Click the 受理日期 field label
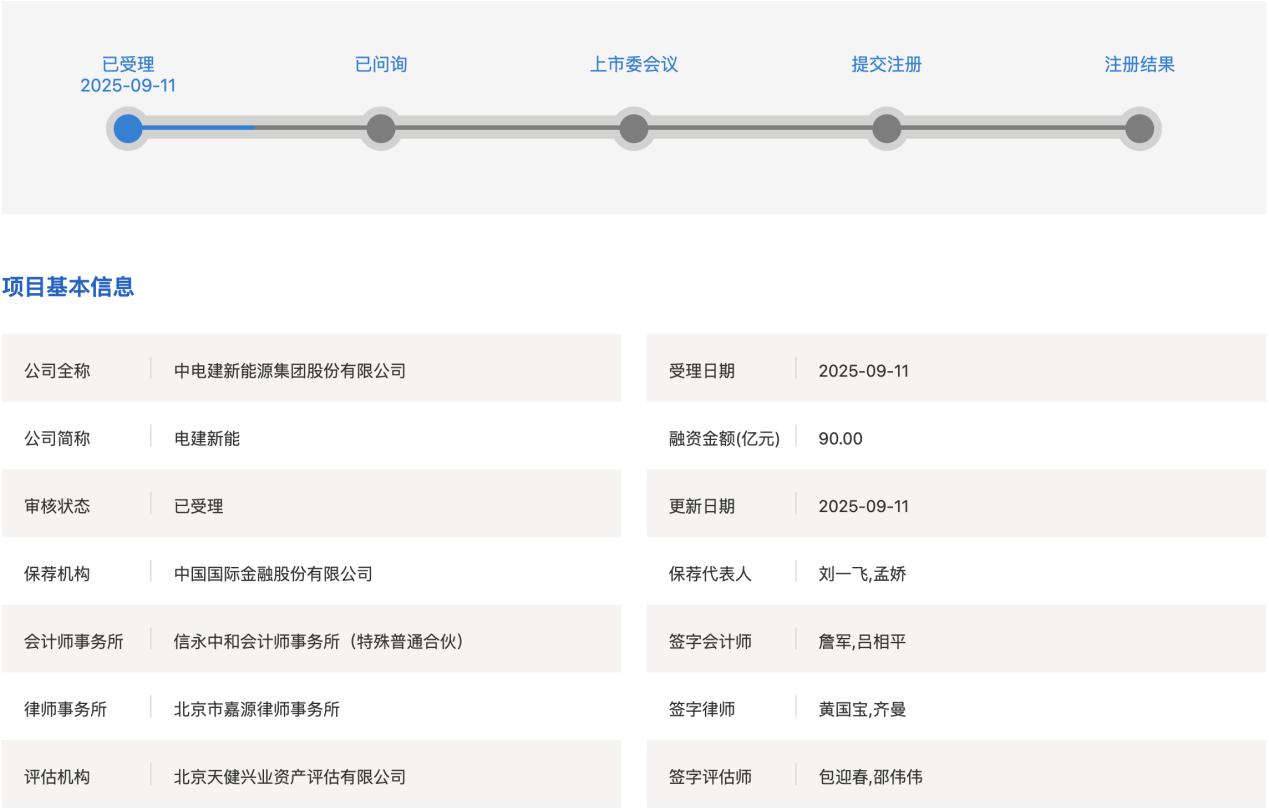This screenshot has width=1269, height=810. point(702,371)
